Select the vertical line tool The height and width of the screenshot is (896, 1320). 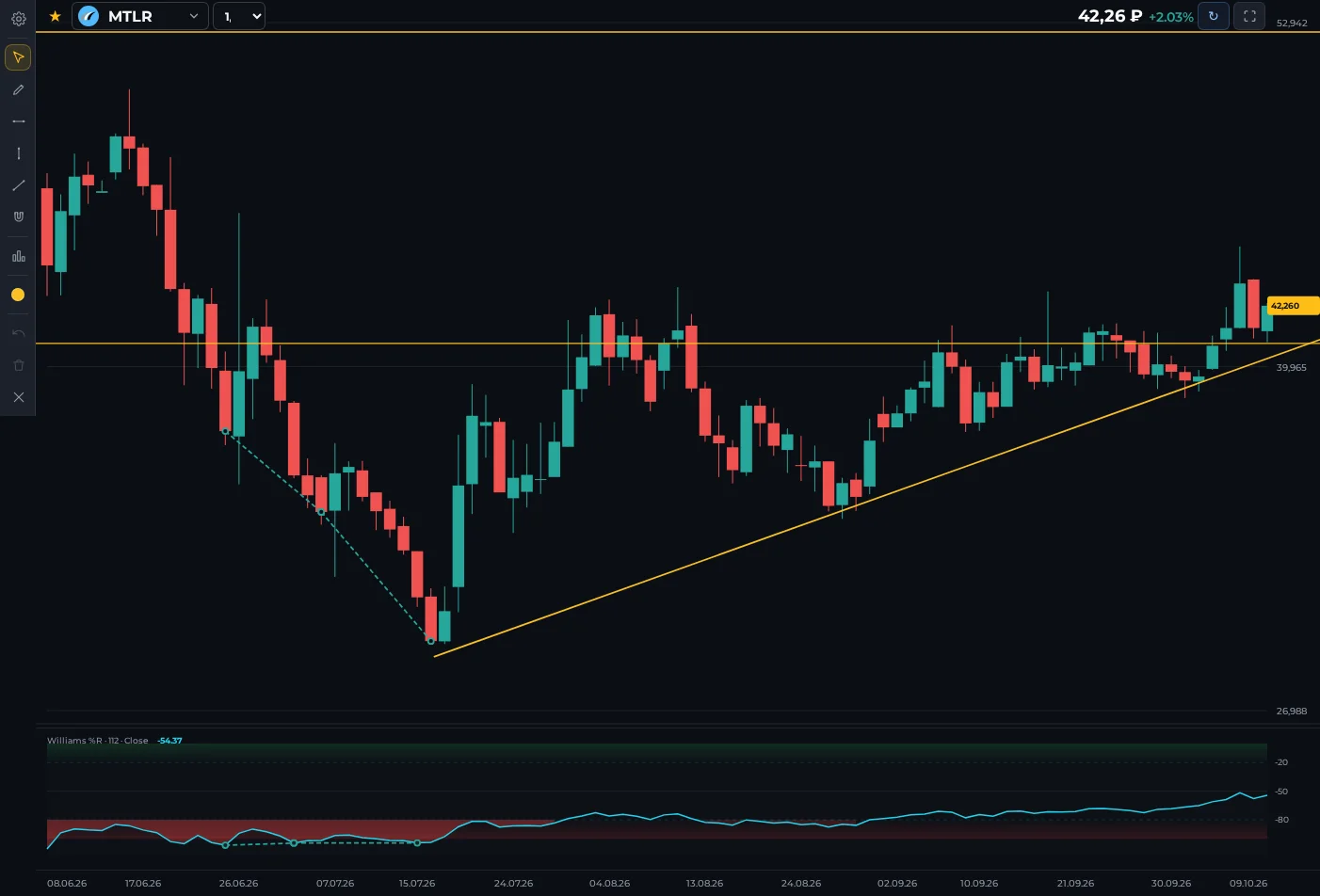[x=18, y=153]
